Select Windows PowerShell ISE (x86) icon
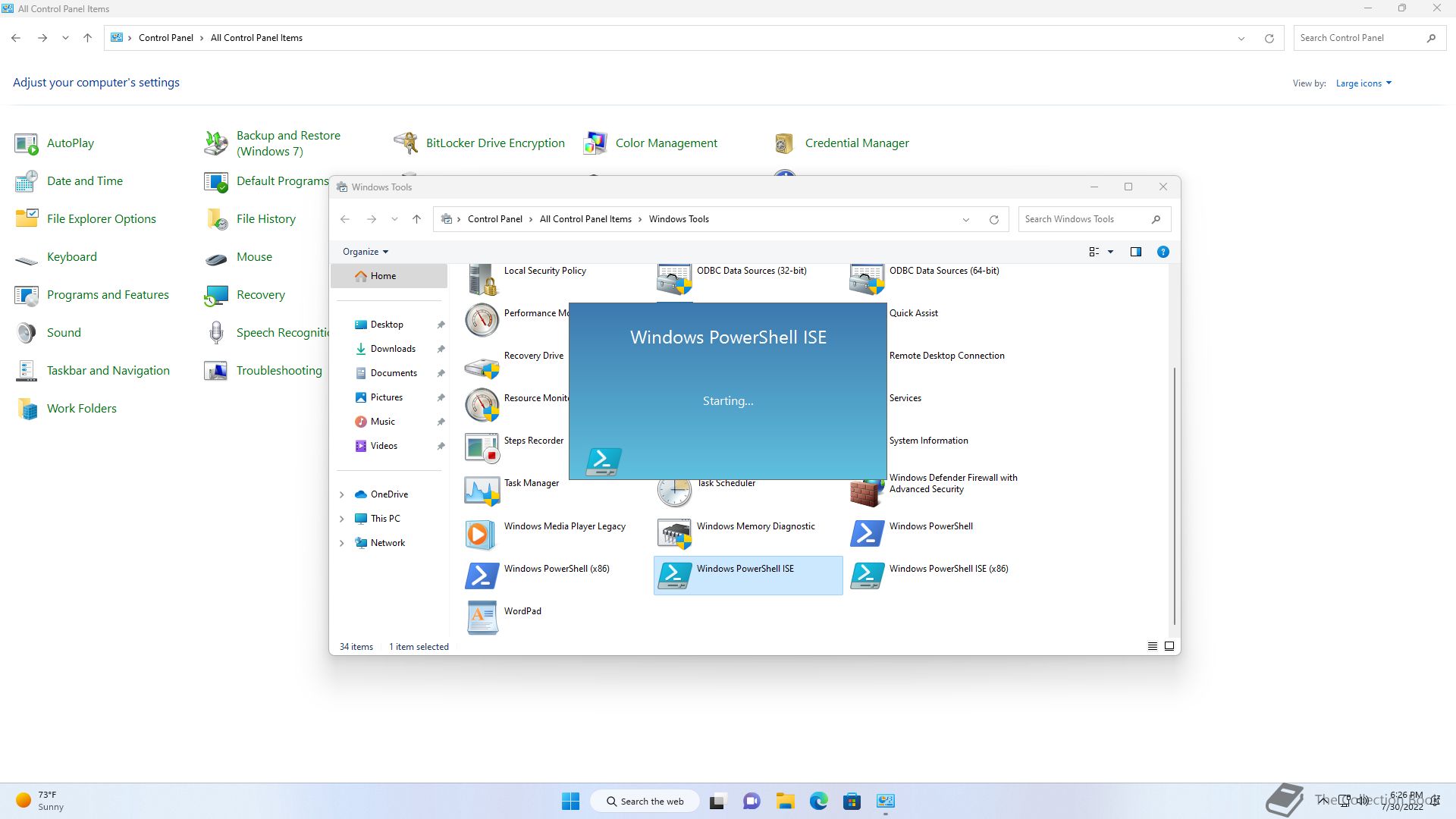The width and height of the screenshot is (1456, 819). (868, 576)
